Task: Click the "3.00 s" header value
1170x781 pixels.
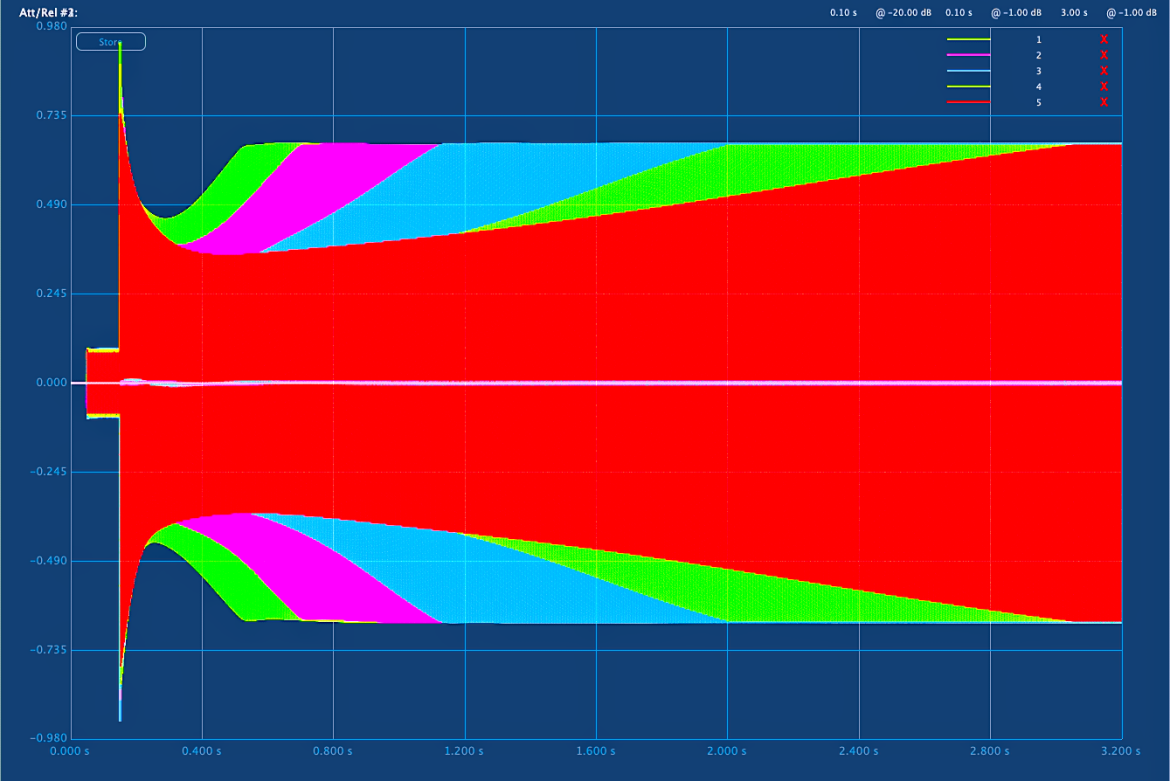Action: [1074, 13]
